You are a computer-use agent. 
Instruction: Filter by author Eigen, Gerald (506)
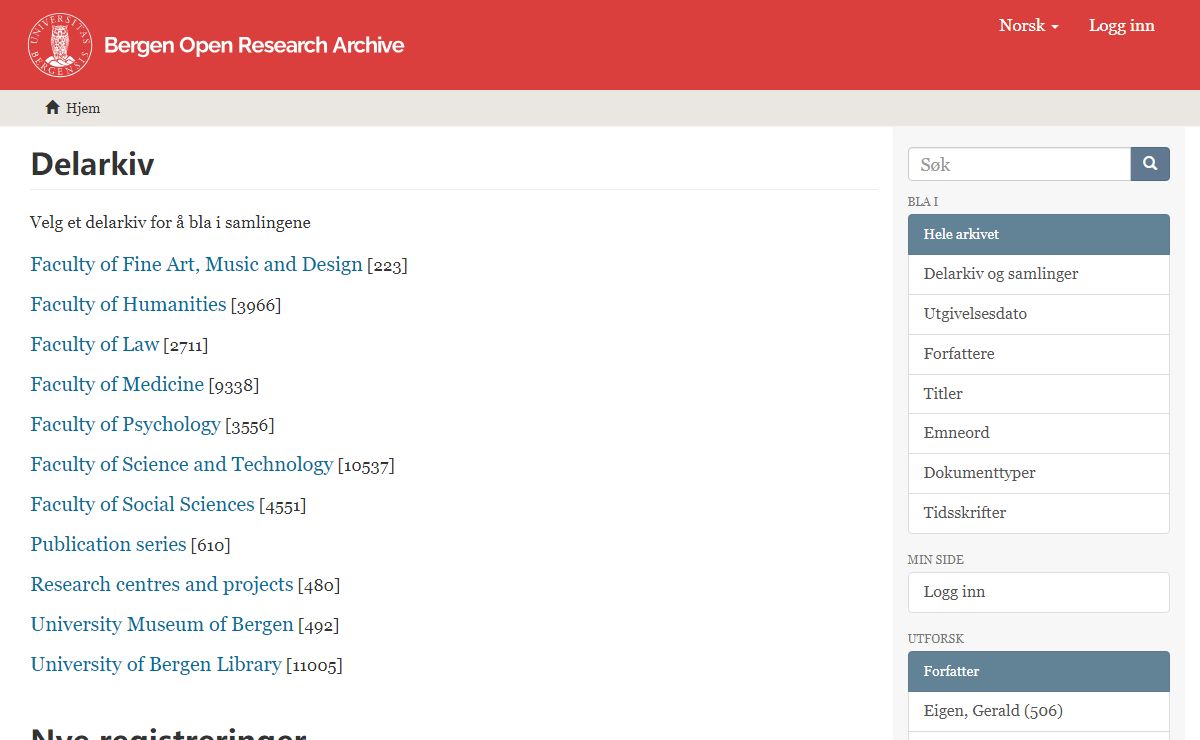pos(1039,711)
